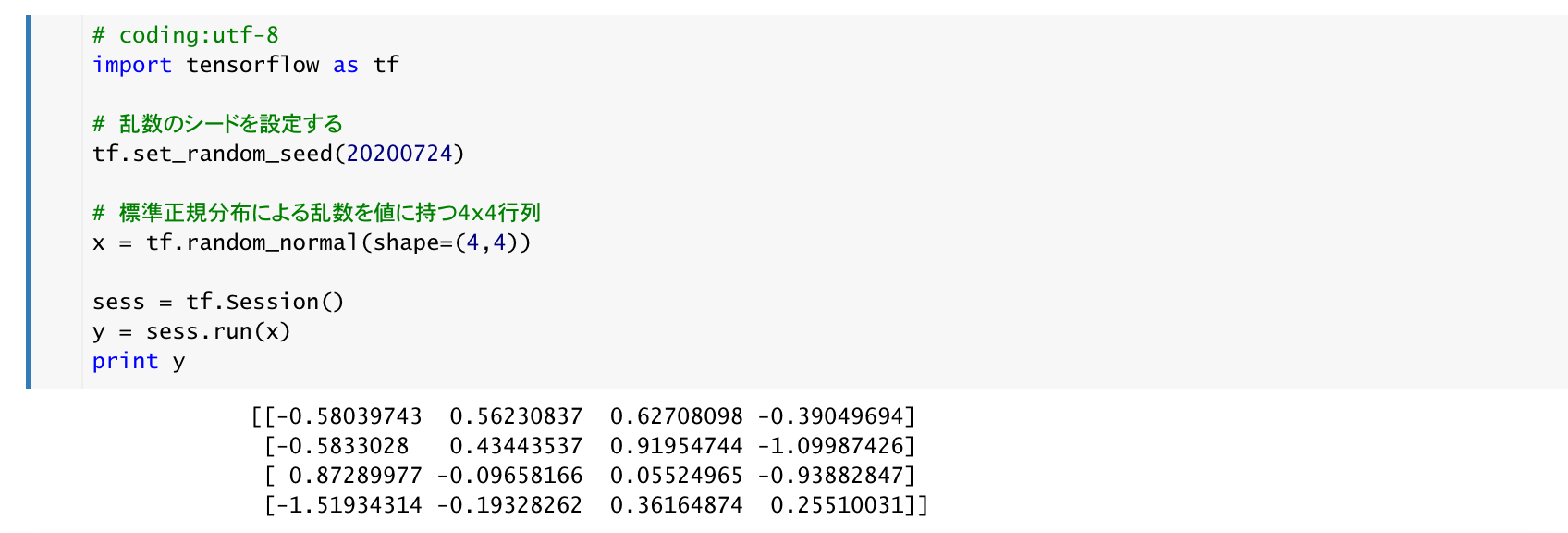Screen dimensions: 1568x533
Task: Click output value 0.87289977
Action: click(x=355, y=476)
